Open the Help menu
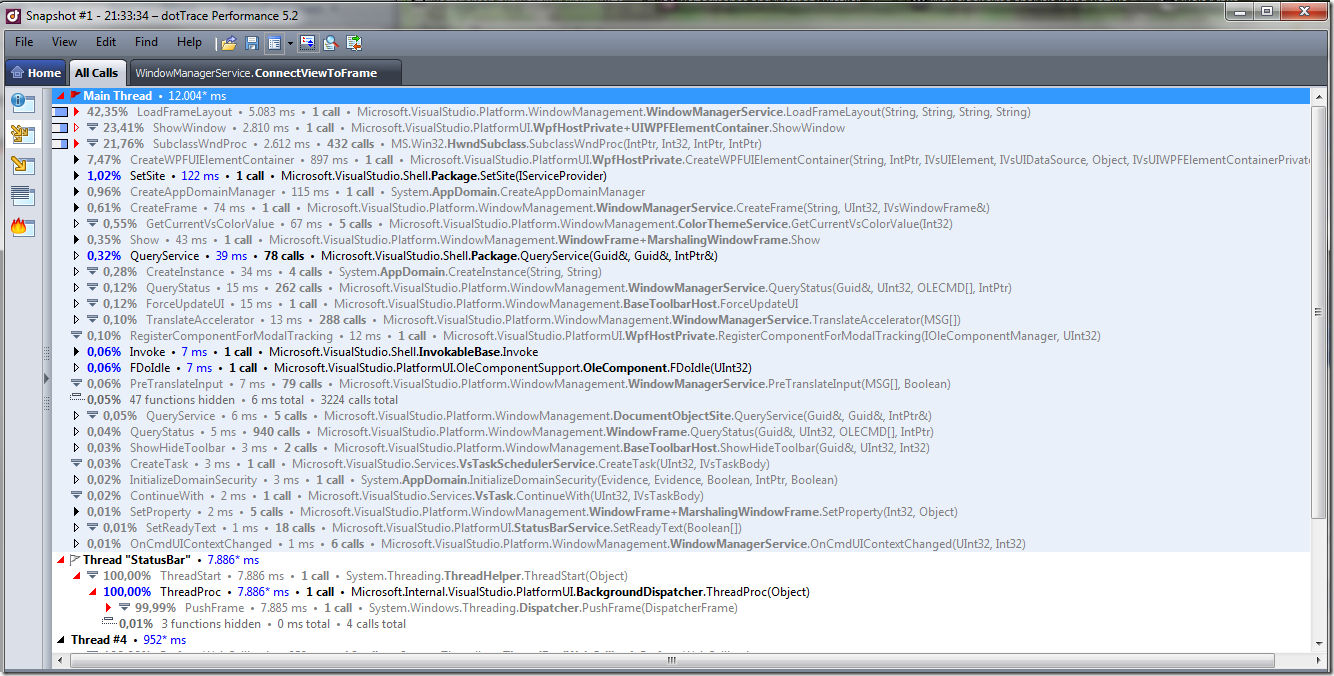The image size is (1334, 676). coord(189,42)
